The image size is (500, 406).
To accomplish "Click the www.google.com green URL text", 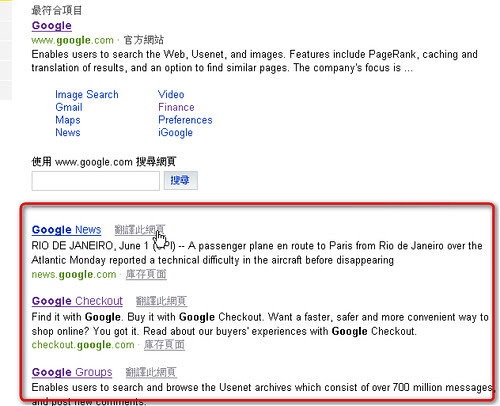I will pyautogui.click(x=73, y=40).
